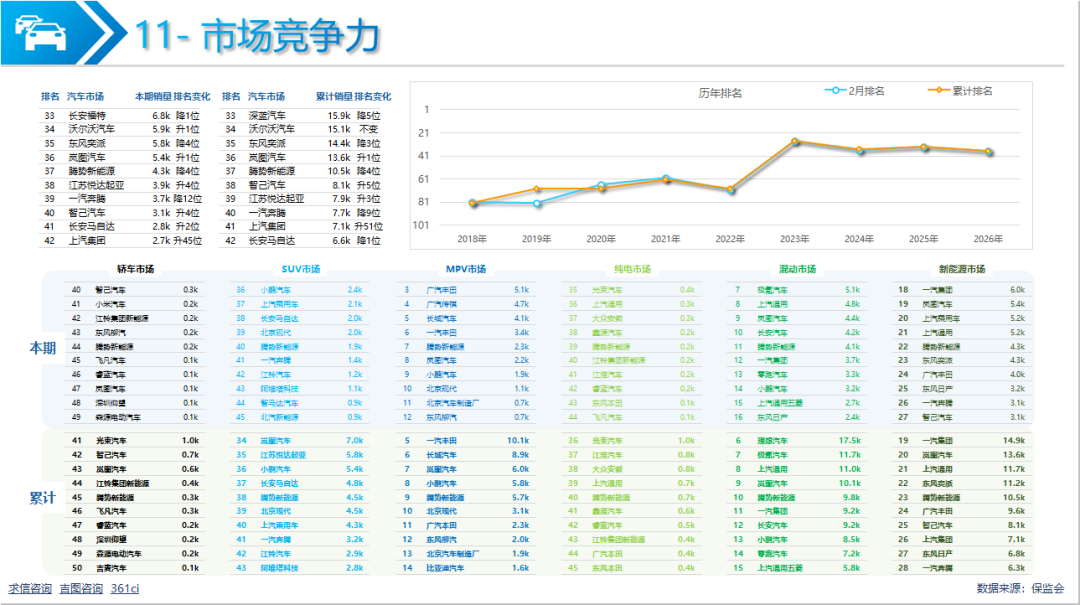Click the SUV市场 table heading
The image size is (1080, 605).
[300, 269]
